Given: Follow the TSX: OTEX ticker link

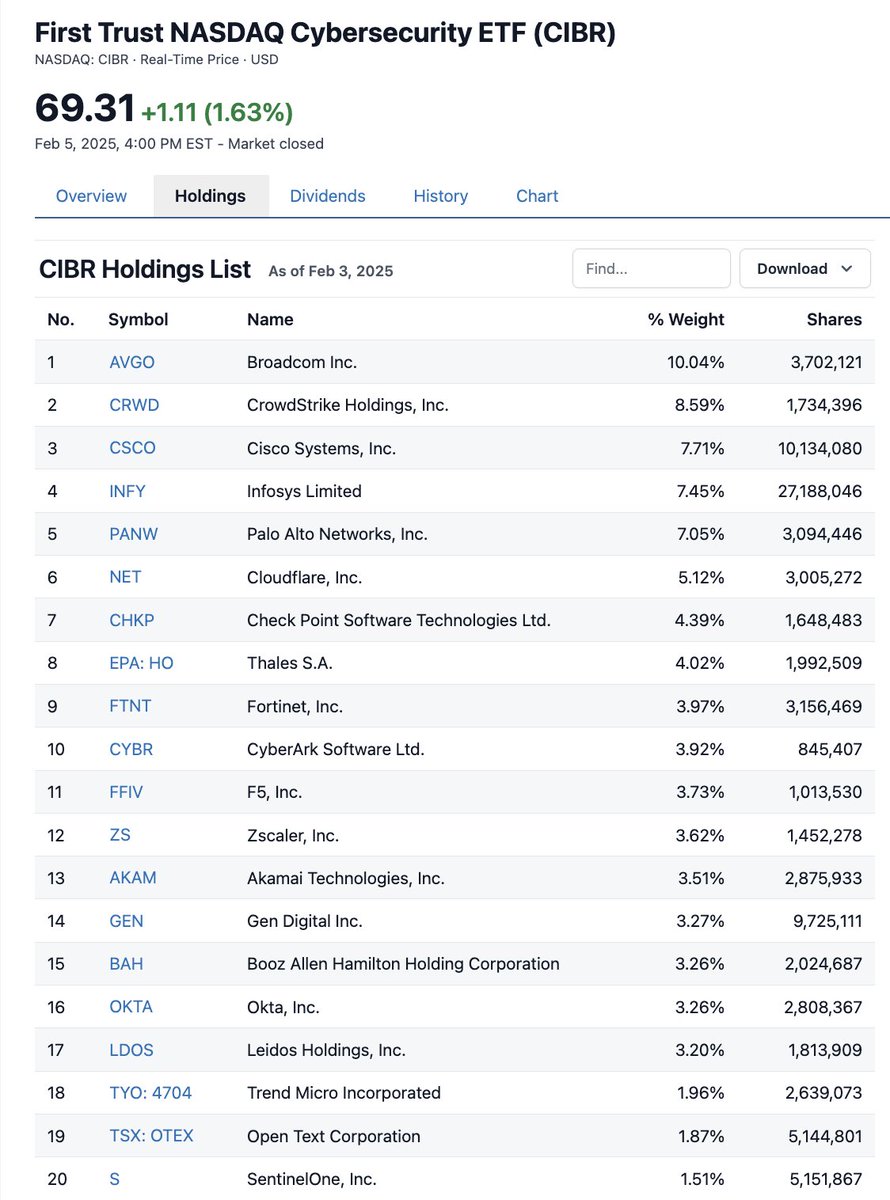Looking at the screenshot, I should click(x=152, y=1136).
